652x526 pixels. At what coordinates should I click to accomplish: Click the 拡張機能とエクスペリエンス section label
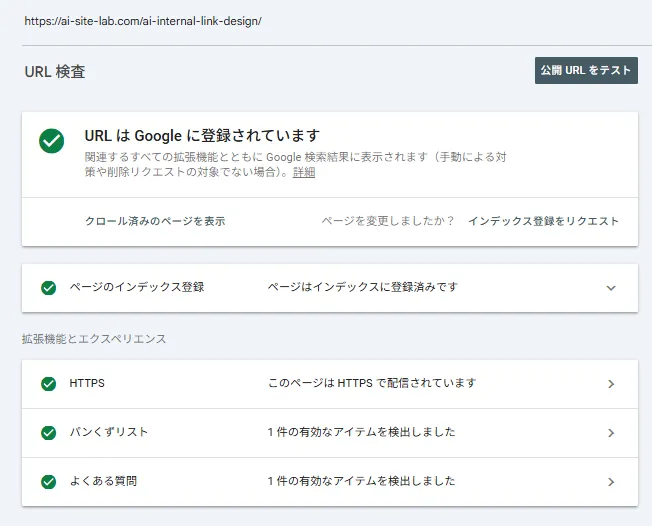(94, 339)
